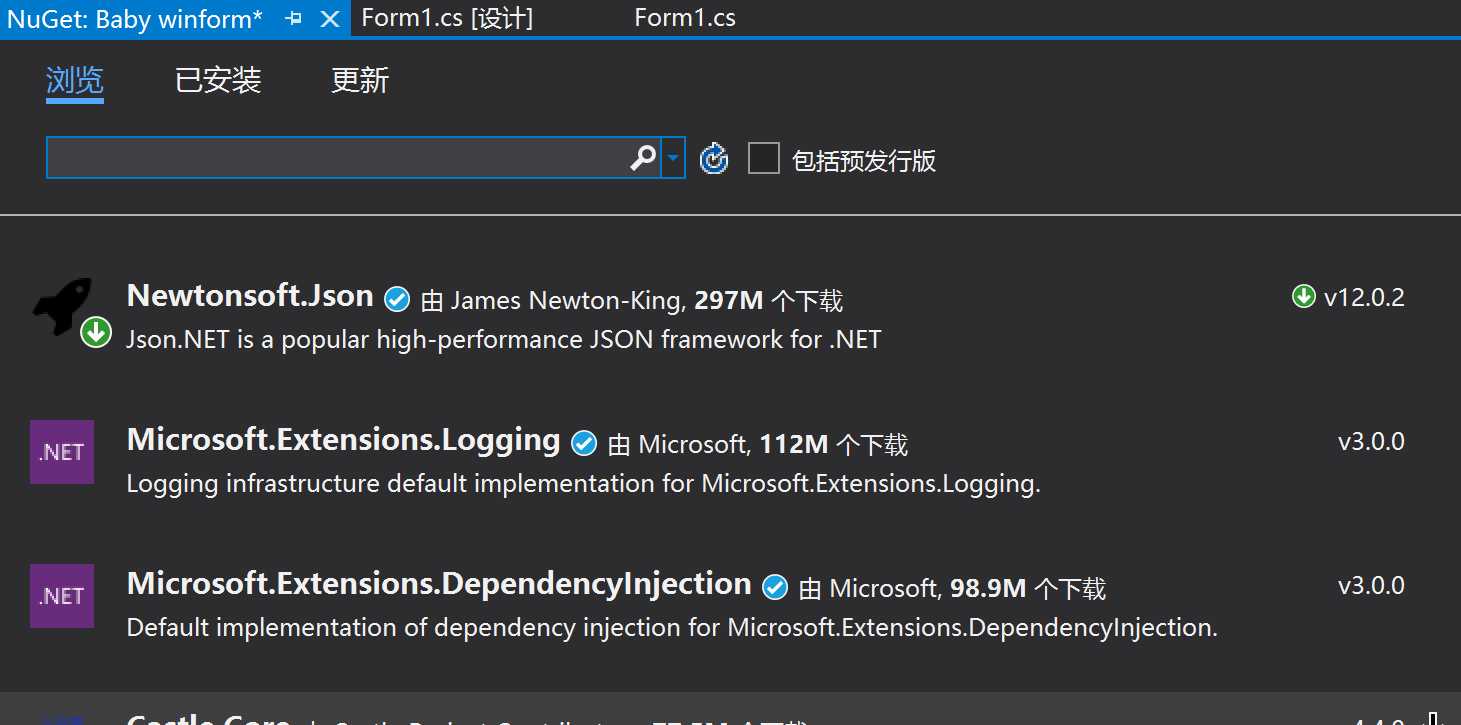Close the NuGet: Baby winform tab

329,18
